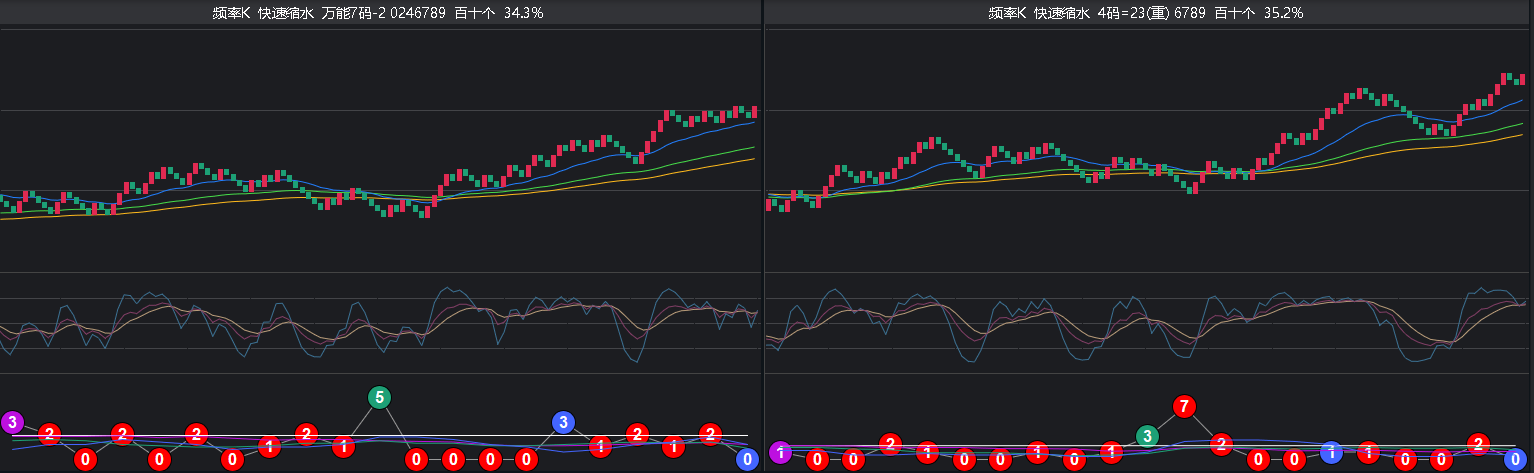Click the blue 3 marker in left panel
The image size is (1534, 473).
coord(563,422)
